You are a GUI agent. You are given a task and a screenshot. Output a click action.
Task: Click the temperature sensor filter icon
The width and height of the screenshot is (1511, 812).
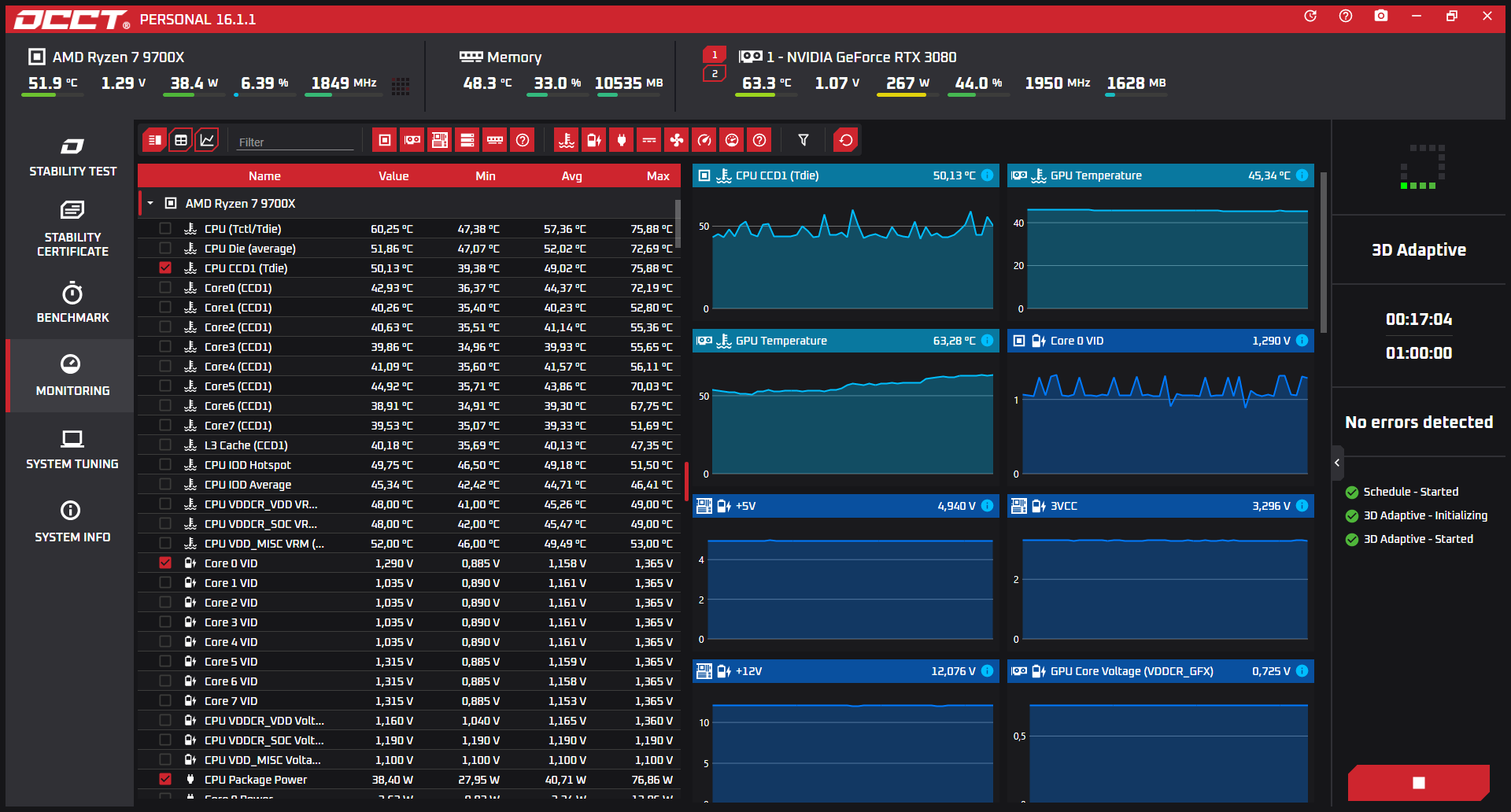click(566, 141)
